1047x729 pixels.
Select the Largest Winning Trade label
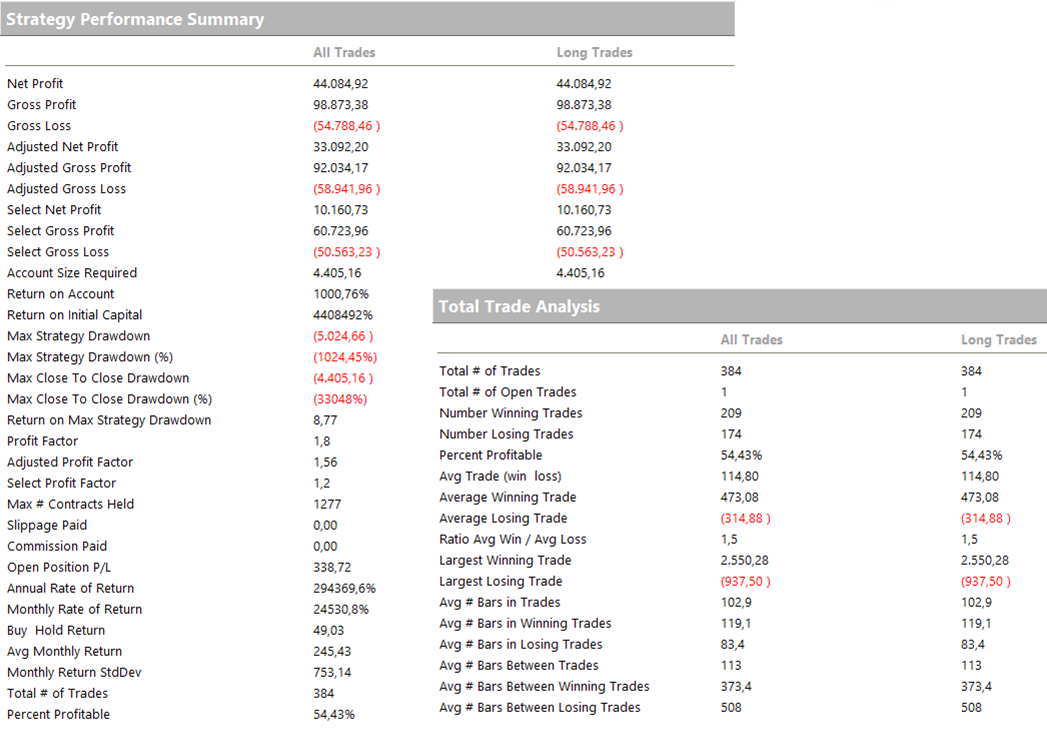click(505, 560)
